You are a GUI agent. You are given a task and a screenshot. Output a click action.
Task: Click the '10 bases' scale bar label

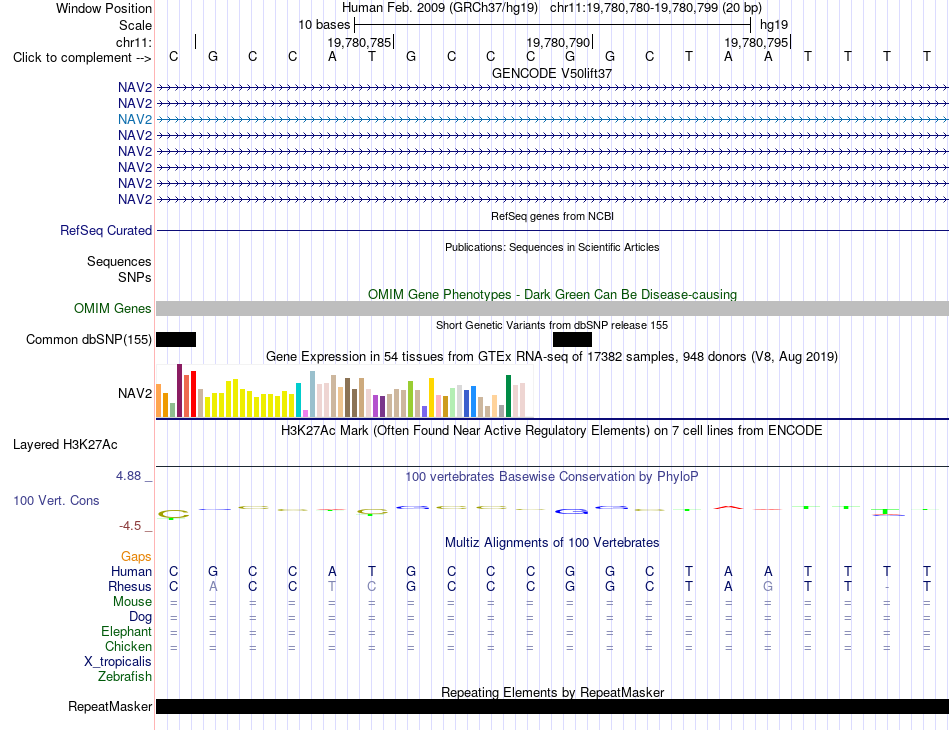[x=324, y=25]
